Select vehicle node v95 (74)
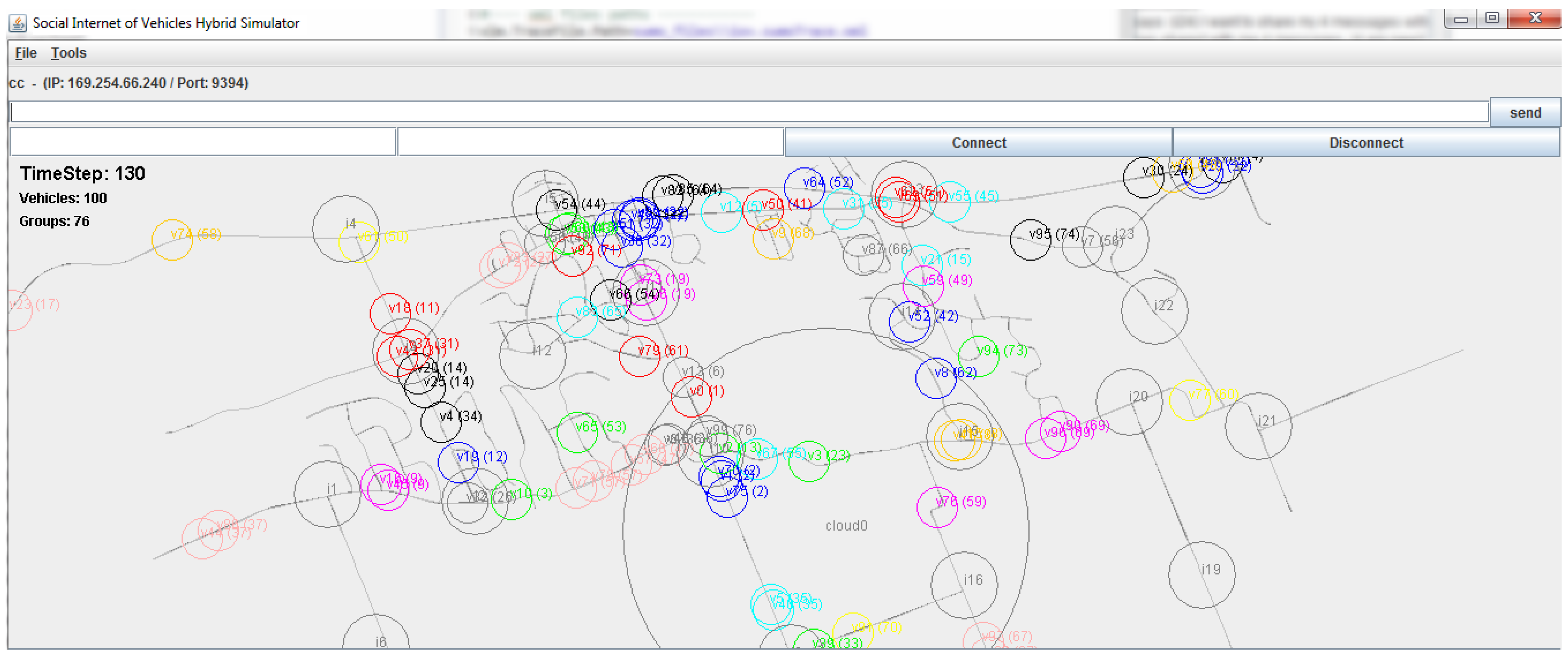This screenshot has width=1568, height=656. [x=1031, y=240]
